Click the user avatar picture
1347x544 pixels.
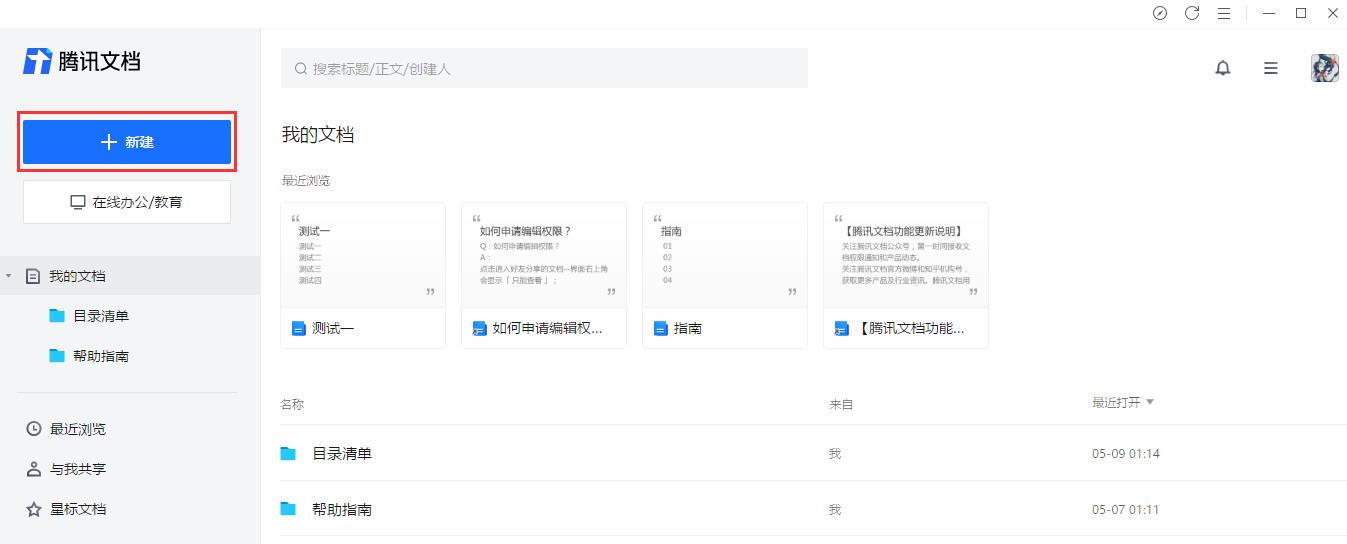1325,68
